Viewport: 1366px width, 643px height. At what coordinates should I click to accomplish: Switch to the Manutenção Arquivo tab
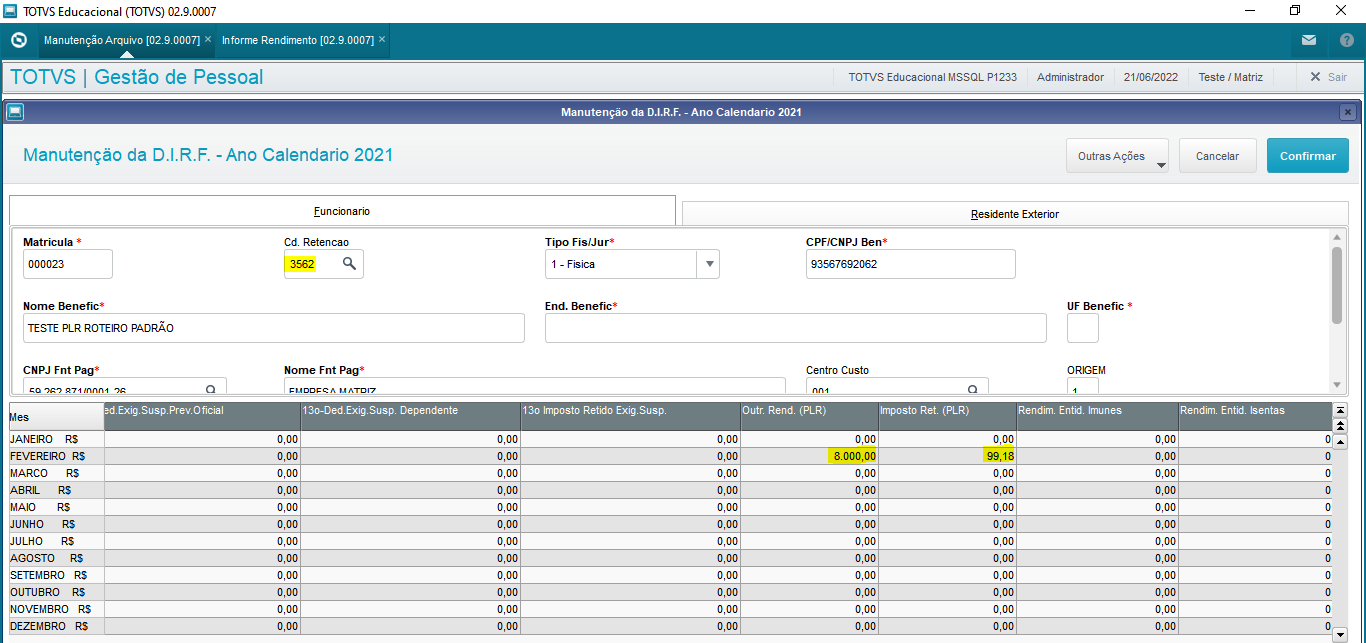[x=122, y=40]
